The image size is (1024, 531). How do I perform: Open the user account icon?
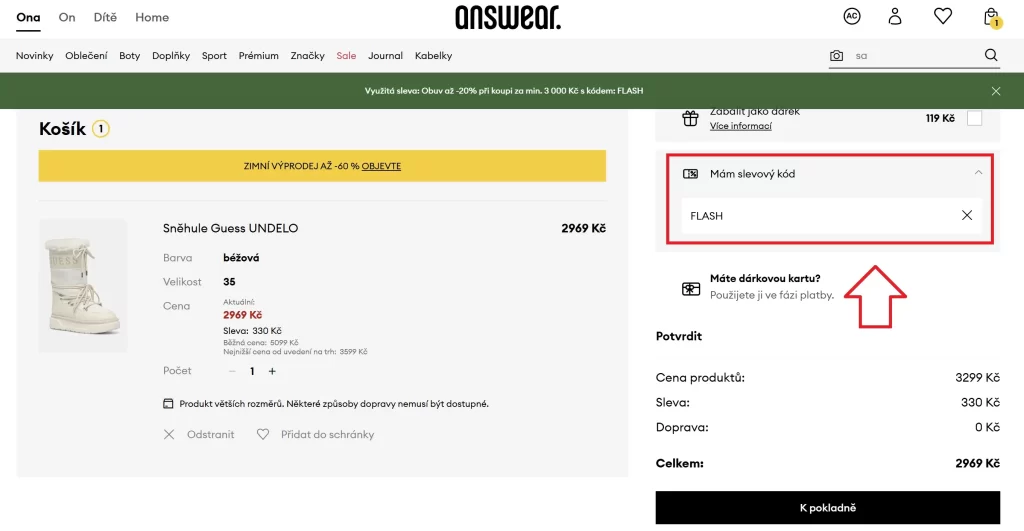[x=895, y=16]
